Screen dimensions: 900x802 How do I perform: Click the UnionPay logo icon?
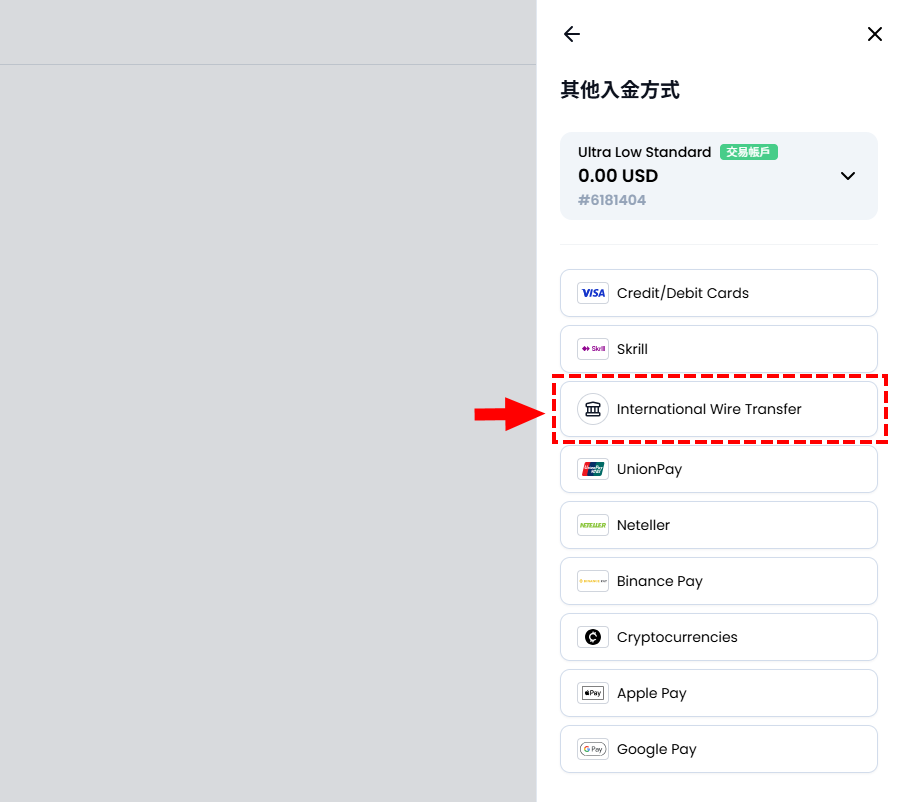tap(593, 469)
